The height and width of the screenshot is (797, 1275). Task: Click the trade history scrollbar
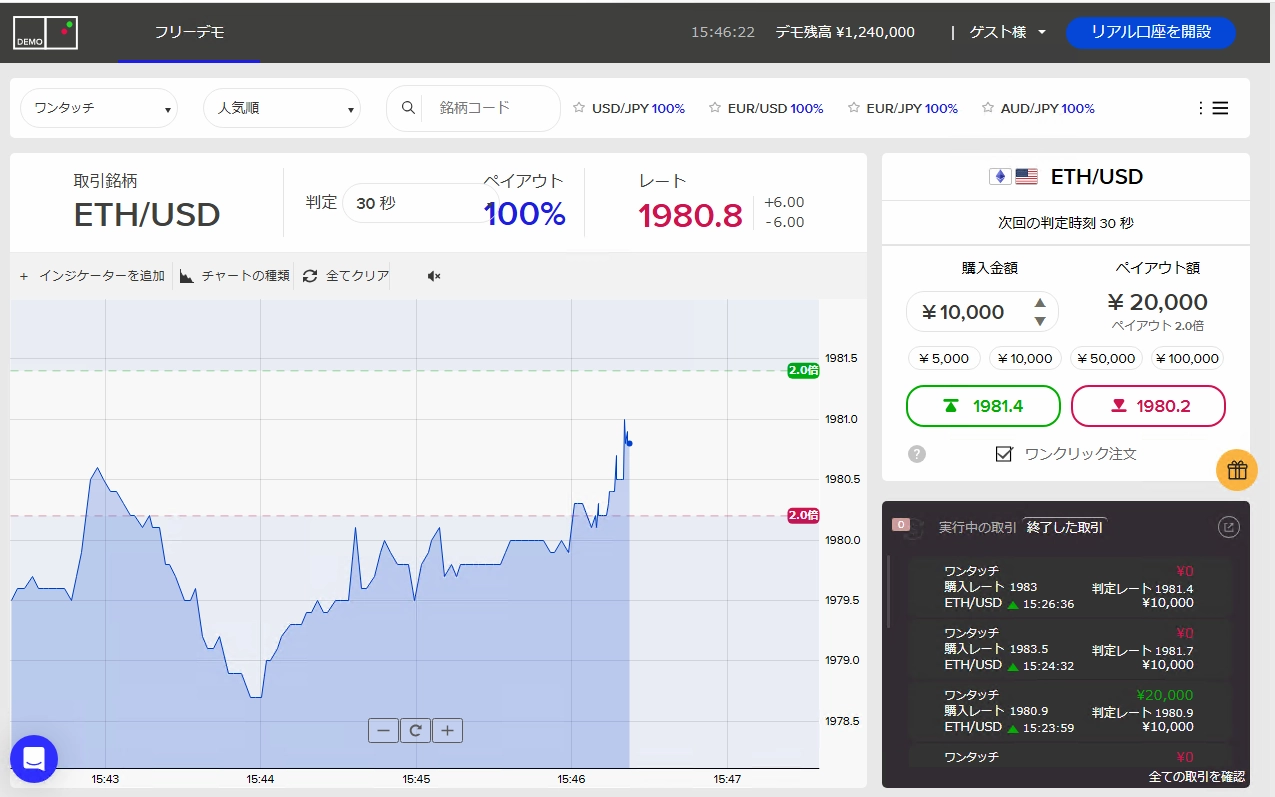tap(889, 591)
